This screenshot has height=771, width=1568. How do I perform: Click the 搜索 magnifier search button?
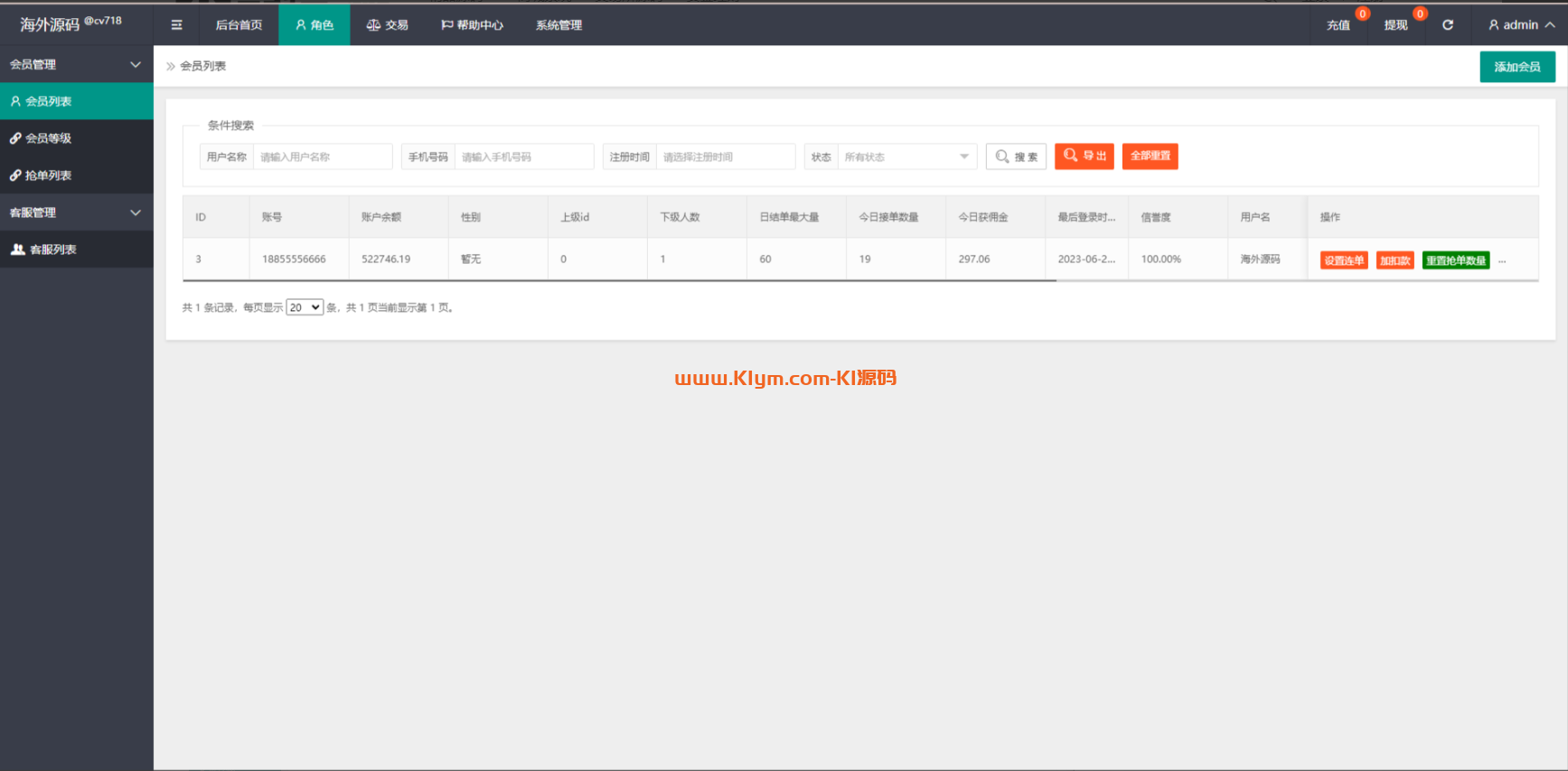pyautogui.click(x=1017, y=156)
